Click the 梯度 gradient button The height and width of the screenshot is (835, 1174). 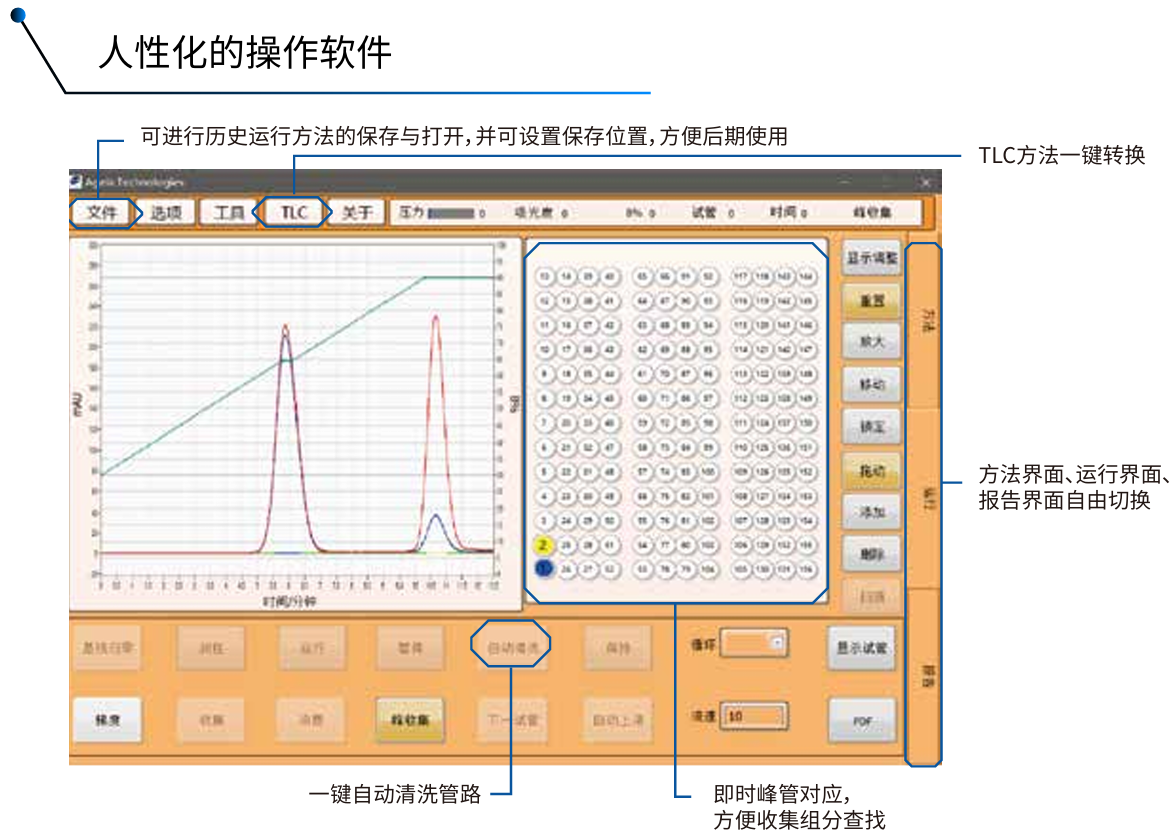click(106, 720)
